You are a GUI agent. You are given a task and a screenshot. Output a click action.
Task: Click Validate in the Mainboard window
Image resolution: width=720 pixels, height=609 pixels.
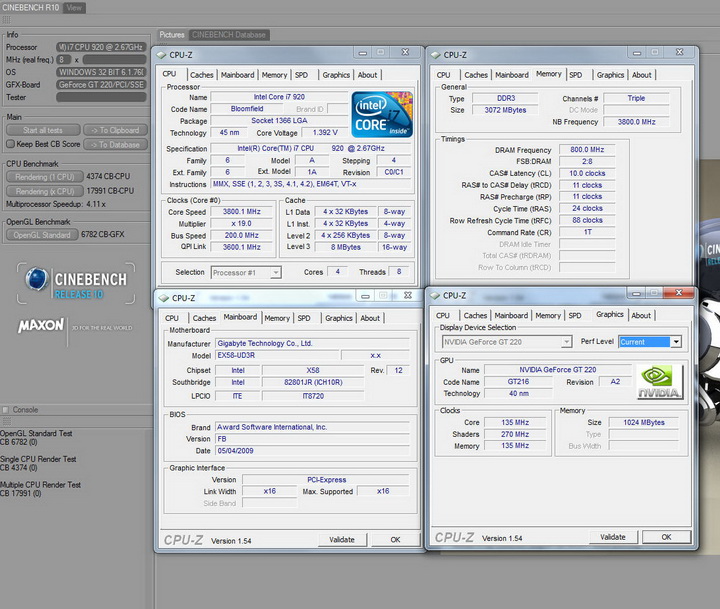(342, 540)
